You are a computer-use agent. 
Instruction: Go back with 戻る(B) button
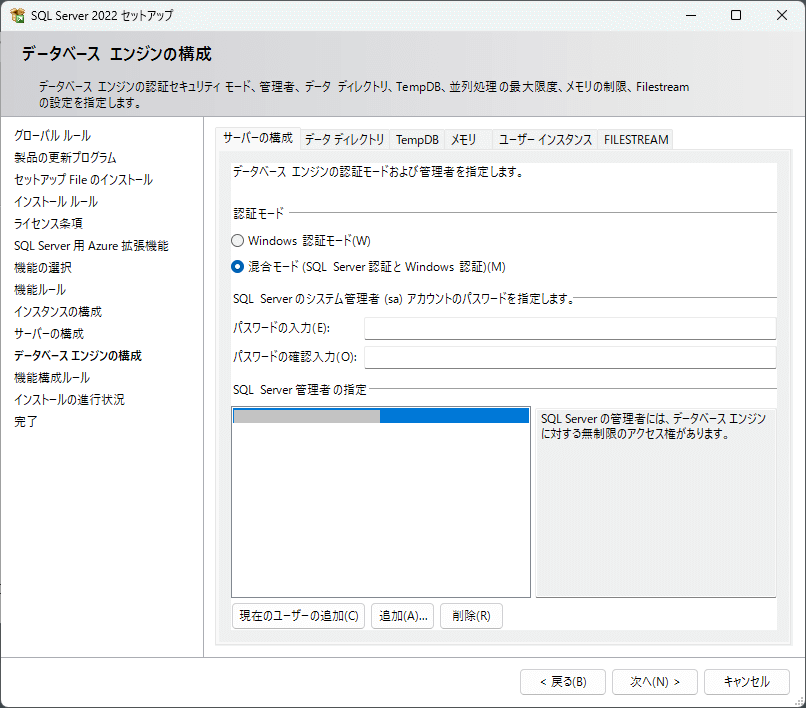(563, 682)
